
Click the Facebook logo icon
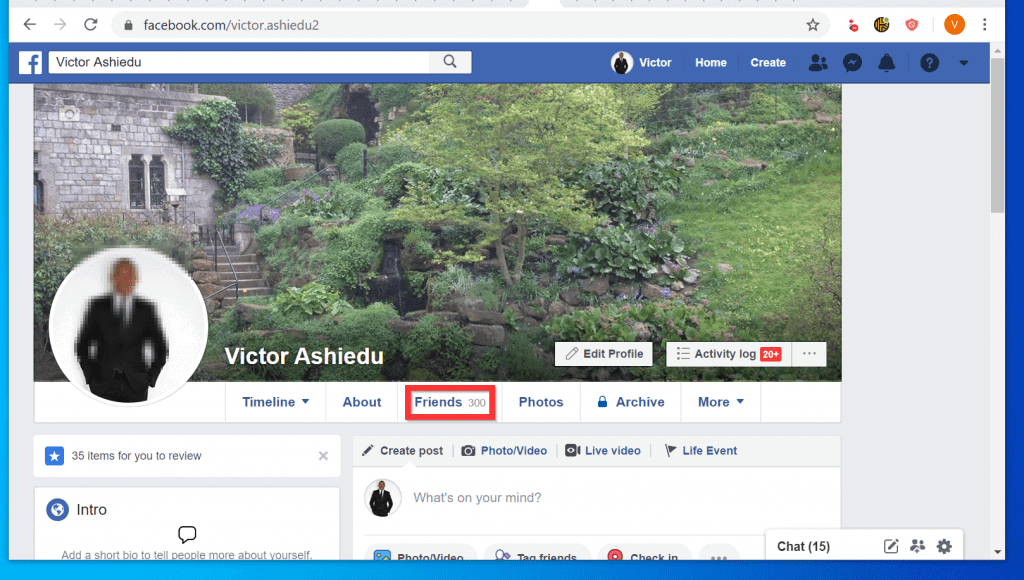30,63
